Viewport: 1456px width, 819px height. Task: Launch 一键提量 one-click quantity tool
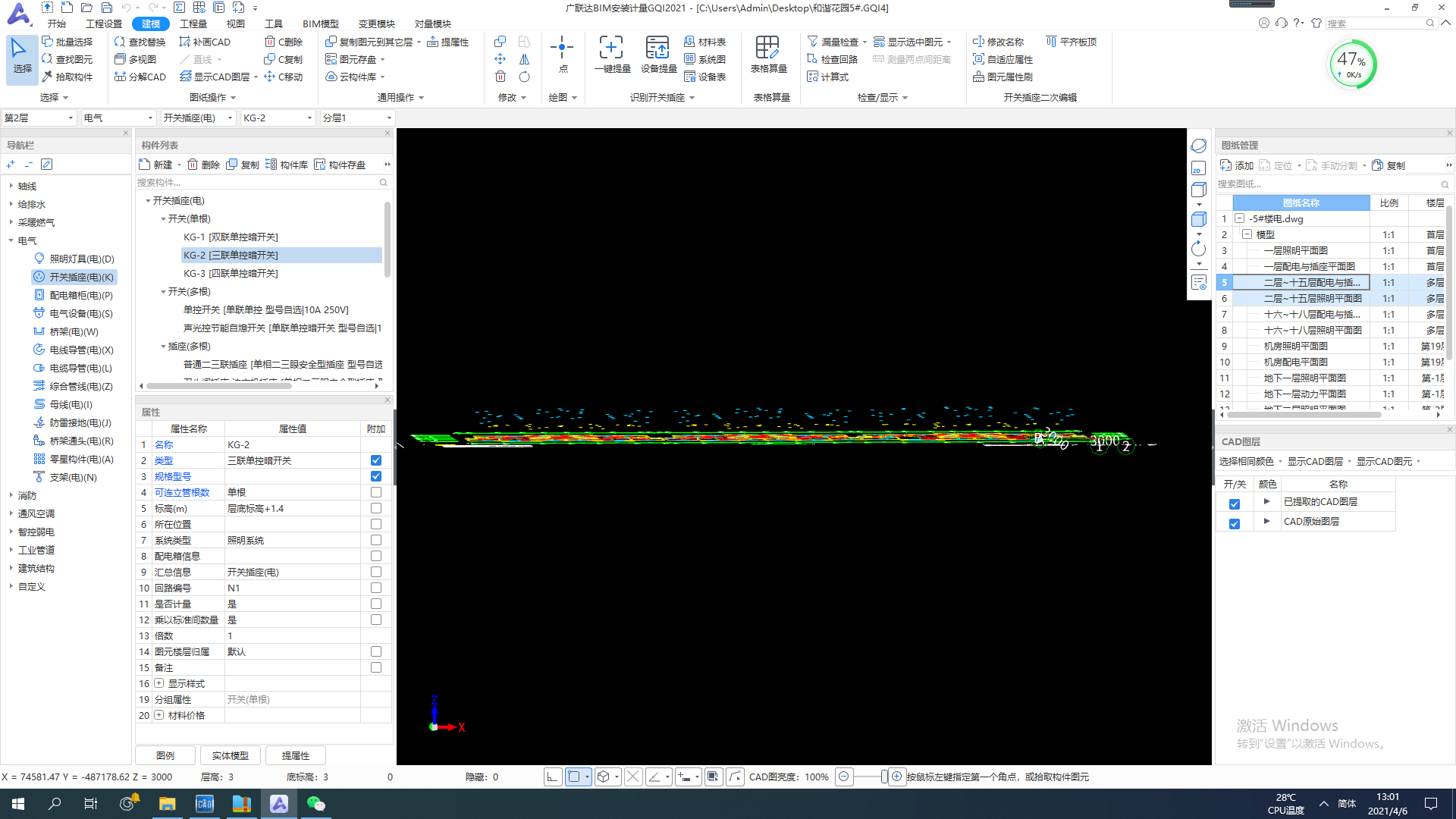612,55
